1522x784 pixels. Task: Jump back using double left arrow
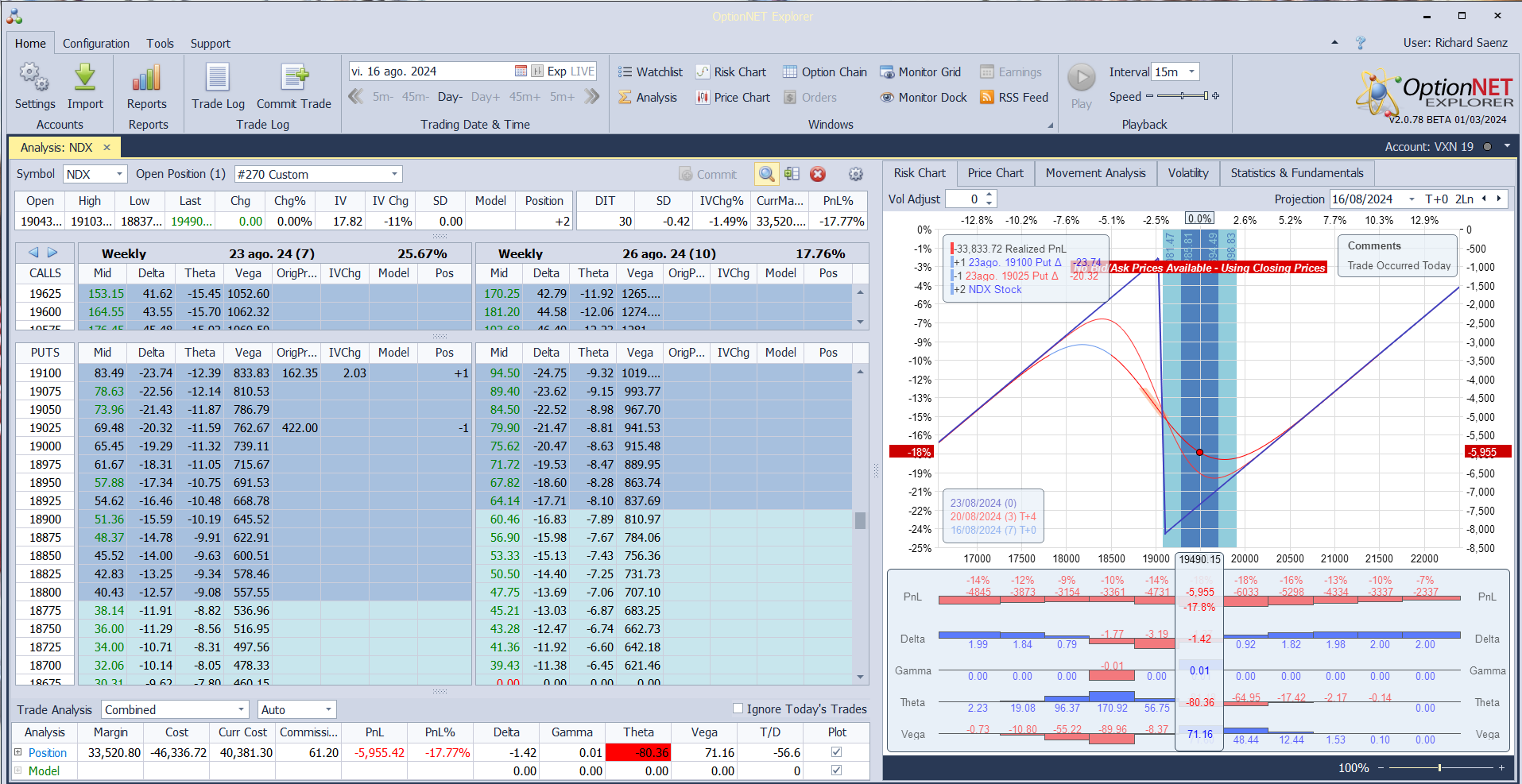(x=356, y=96)
